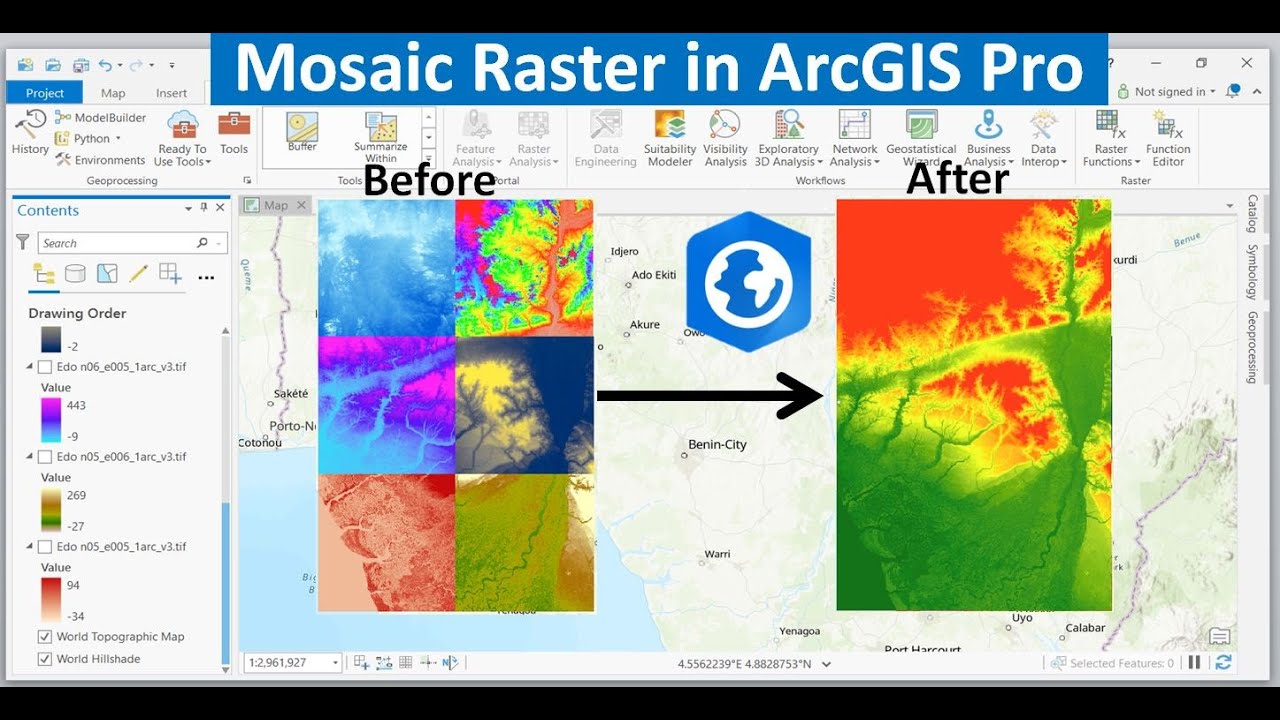Switch to the Insert ribbon tab
This screenshot has height=720, width=1280.
(171, 93)
